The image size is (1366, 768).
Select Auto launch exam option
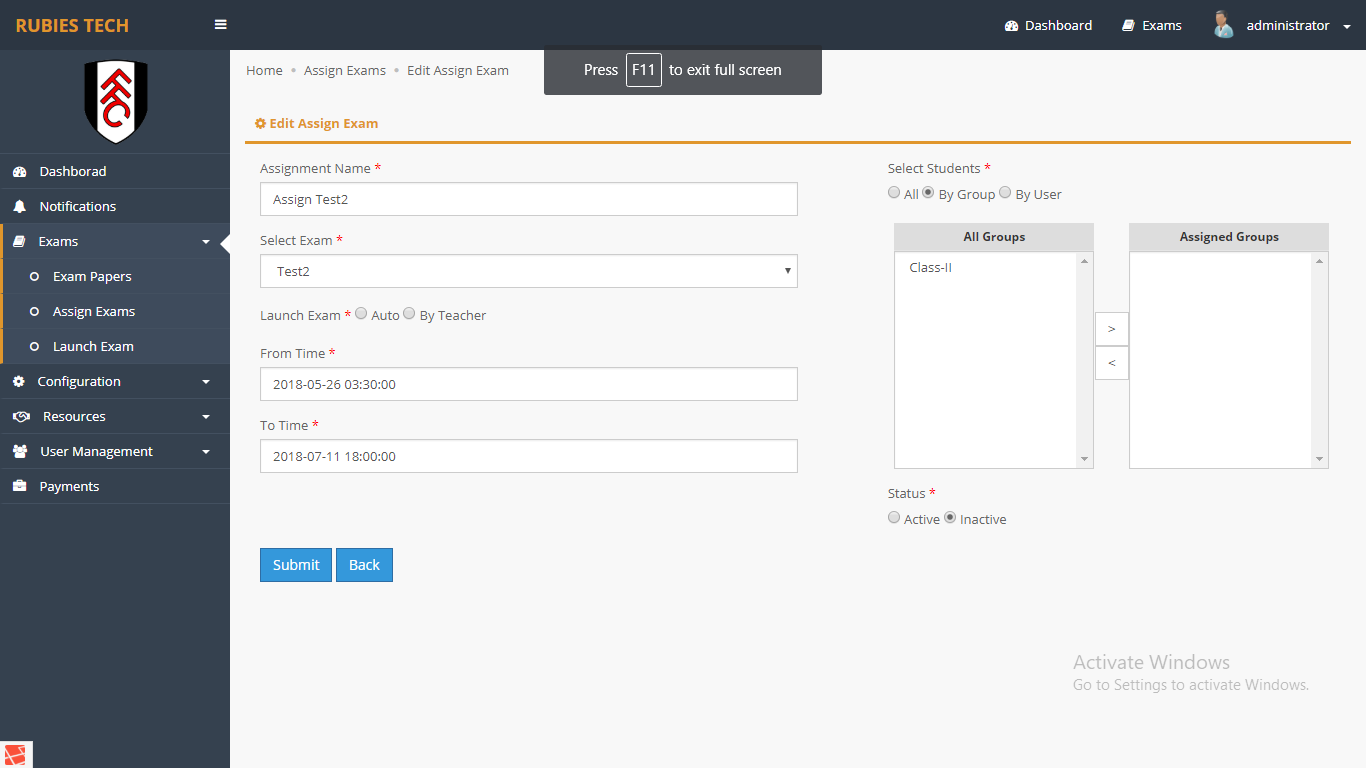pos(361,314)
